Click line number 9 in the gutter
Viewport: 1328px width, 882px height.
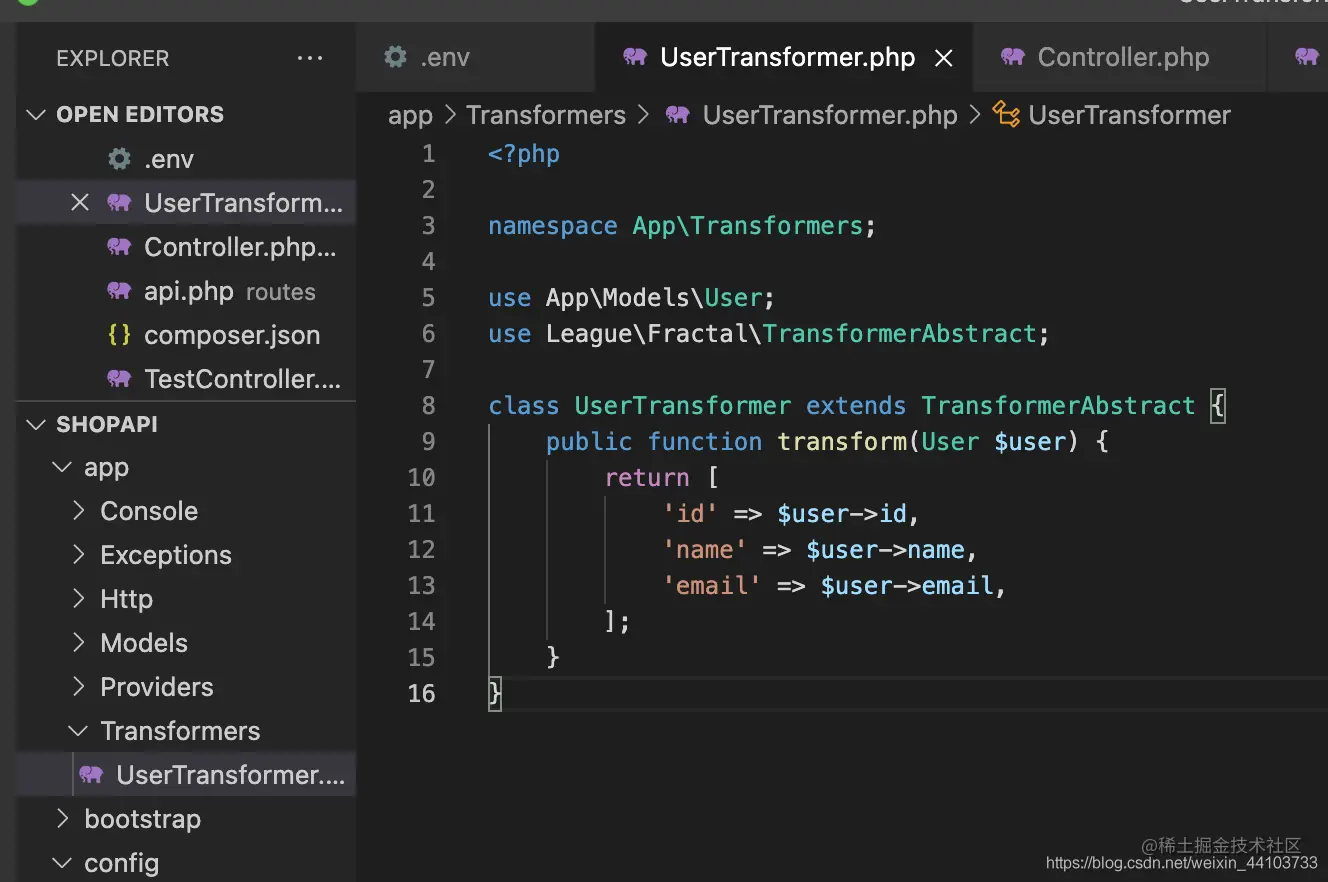[x=428, y=442]
